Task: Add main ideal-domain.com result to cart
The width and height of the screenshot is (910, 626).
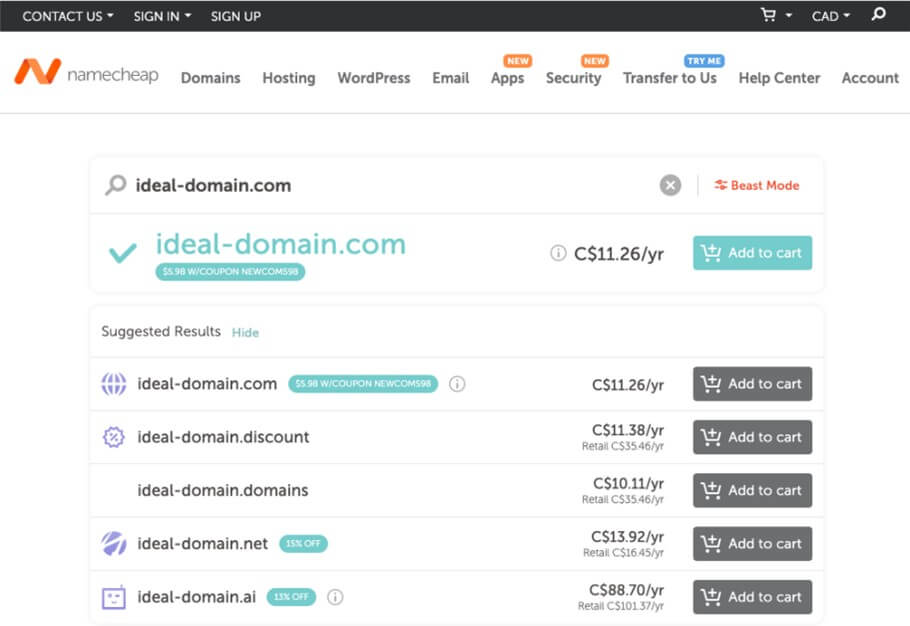Action: click(x=753, y=253)
